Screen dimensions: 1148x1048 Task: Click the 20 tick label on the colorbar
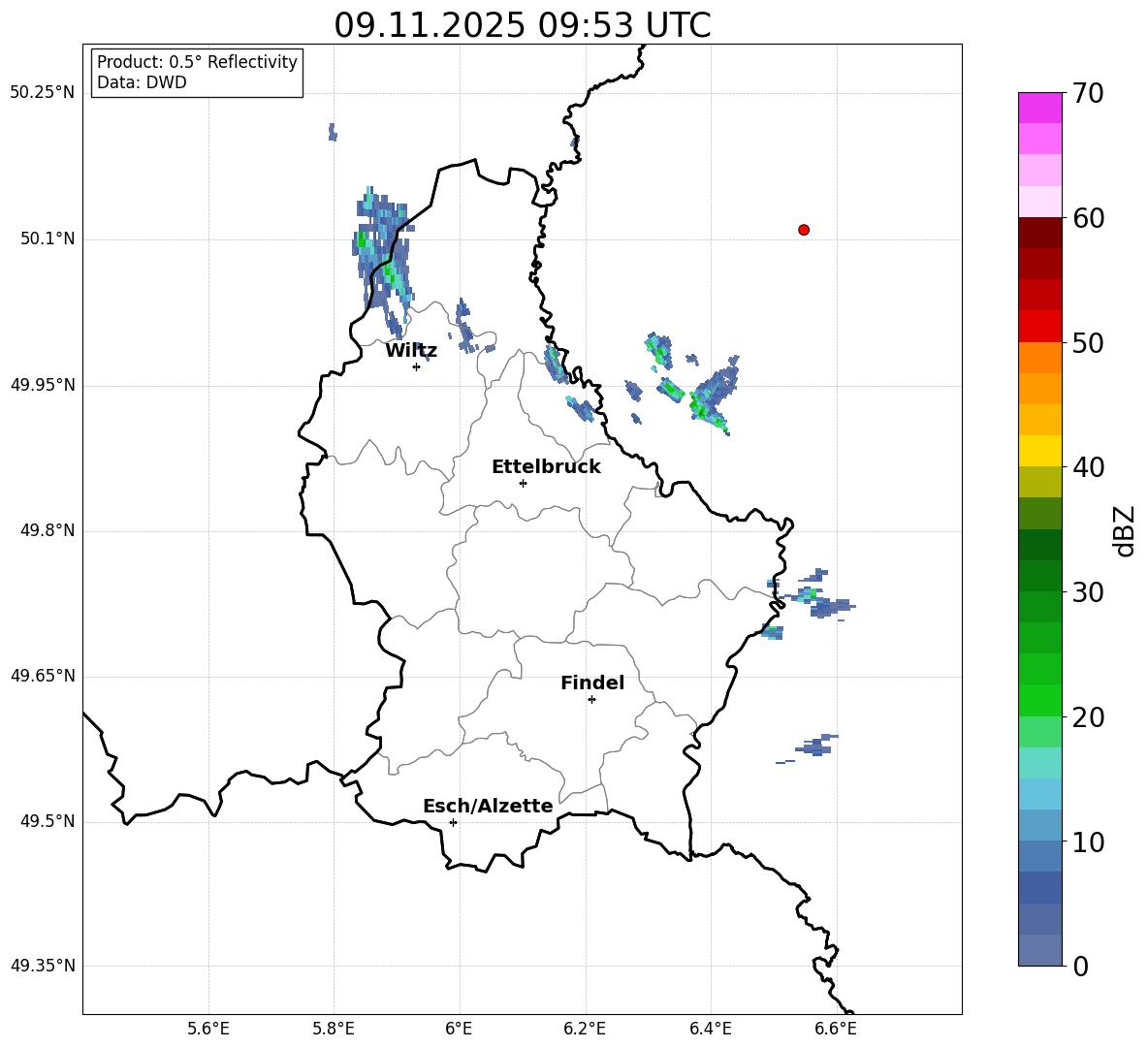[x=1088, y=717]
